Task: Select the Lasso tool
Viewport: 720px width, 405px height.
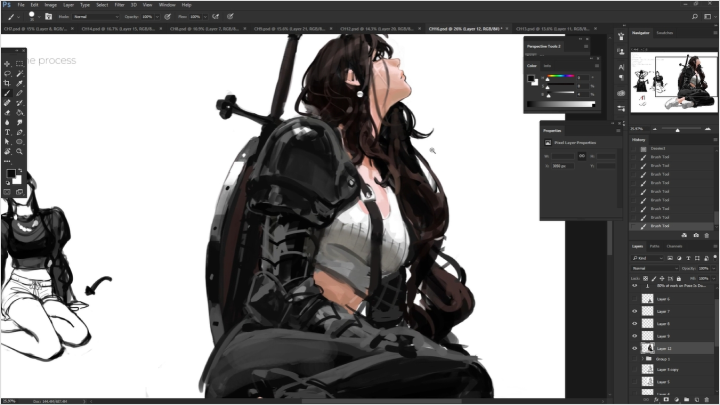Action: pos(7,73)
